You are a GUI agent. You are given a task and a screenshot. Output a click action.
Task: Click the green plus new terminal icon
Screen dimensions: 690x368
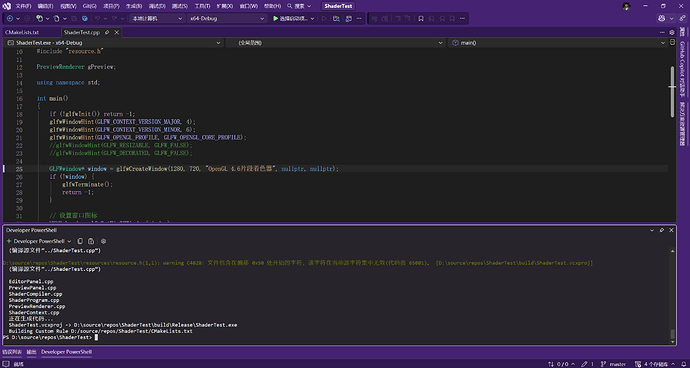pyautogui.click(x=8, y=241)
